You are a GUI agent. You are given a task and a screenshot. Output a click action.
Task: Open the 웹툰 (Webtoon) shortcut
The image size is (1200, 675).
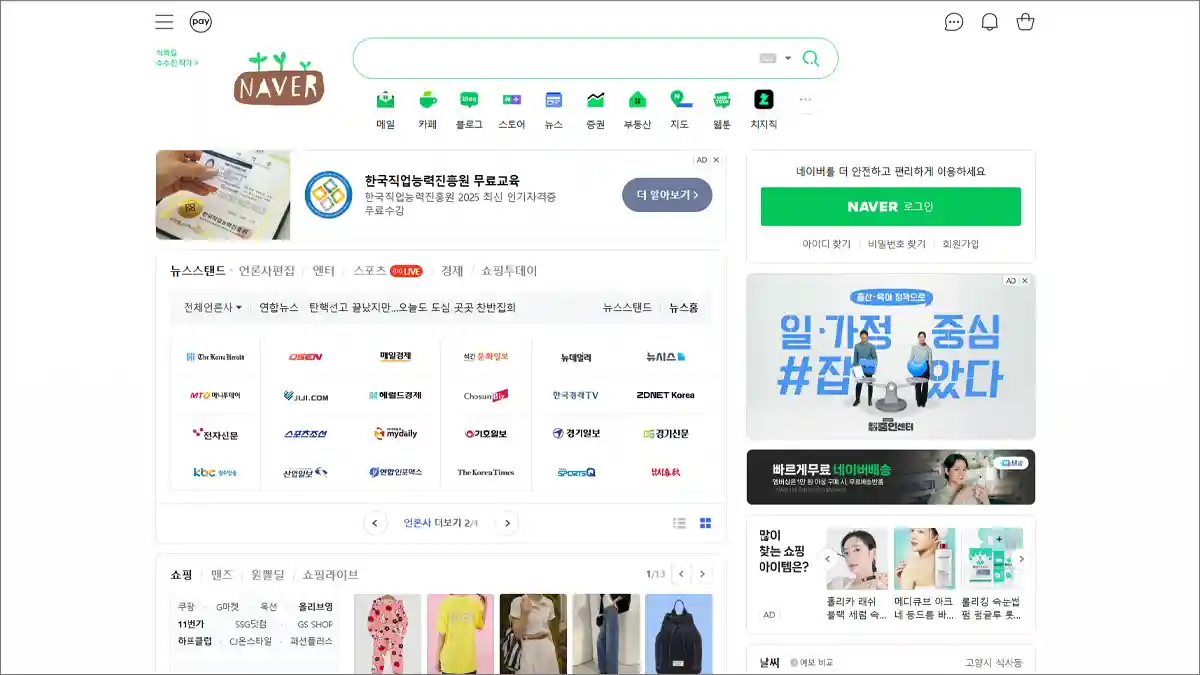722,110
